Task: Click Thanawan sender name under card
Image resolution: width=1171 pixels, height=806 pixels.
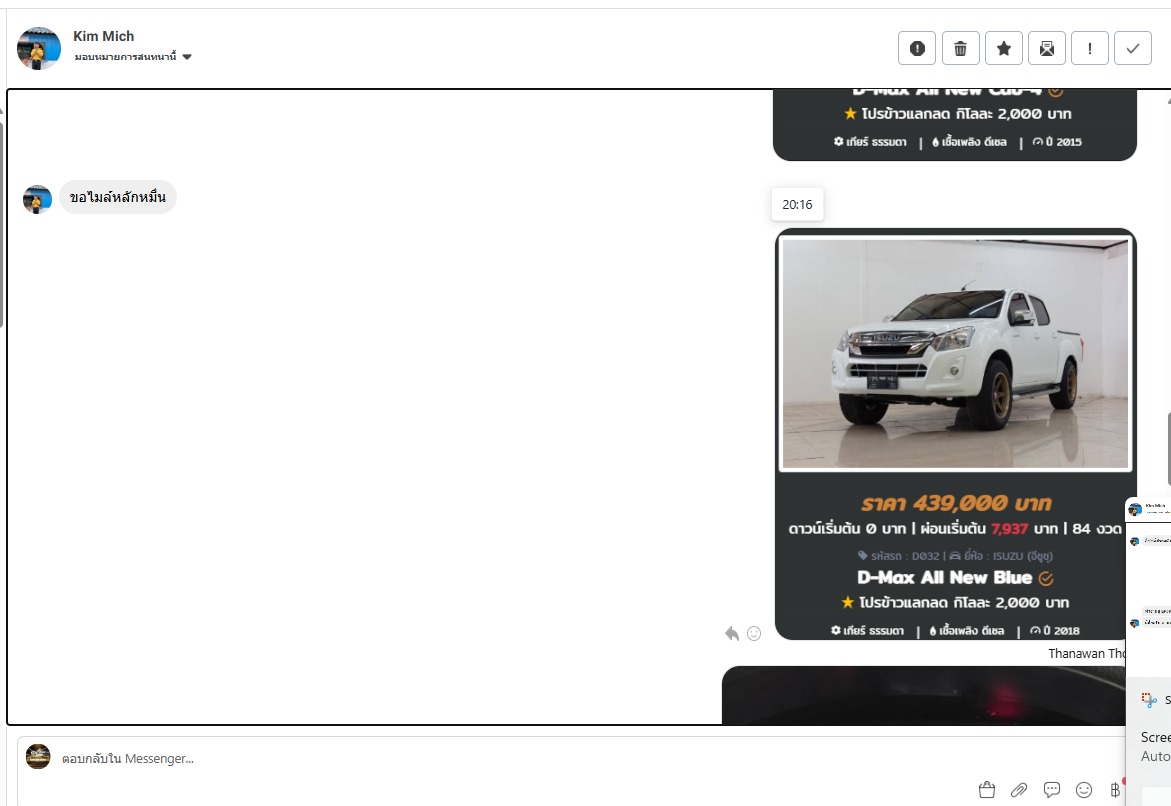Action: tap(1087, 654)
